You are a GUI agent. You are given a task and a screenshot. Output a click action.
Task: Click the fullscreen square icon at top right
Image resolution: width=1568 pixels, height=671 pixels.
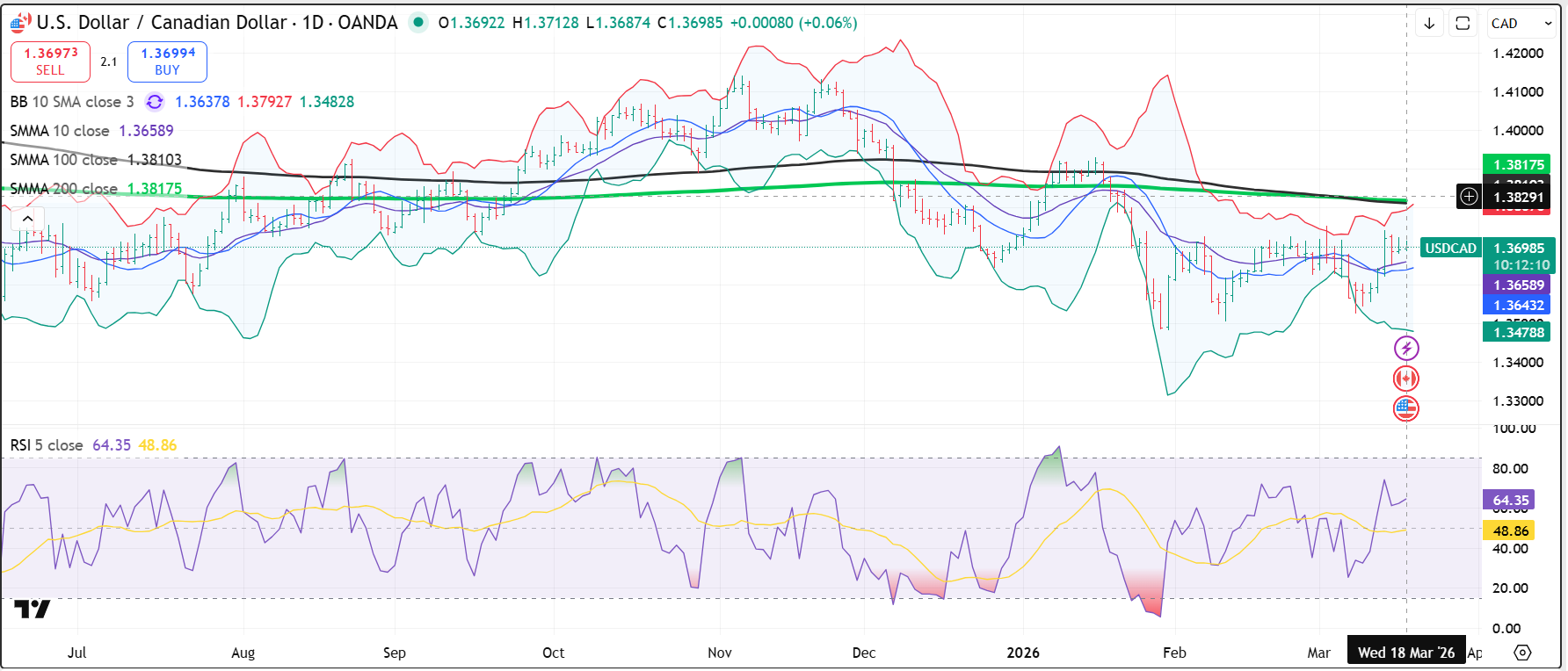pyautogui.click(x=1463, y=24)
